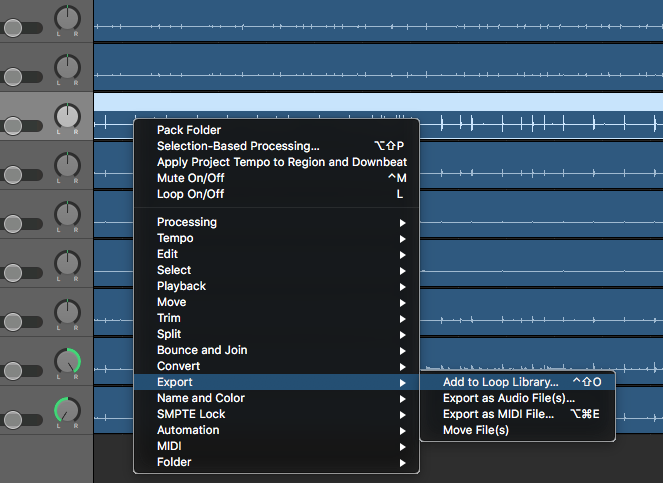This screenshot has width=663, height=483.
Task: Choose Selection-Based Processing
Action: coord(238,146)
